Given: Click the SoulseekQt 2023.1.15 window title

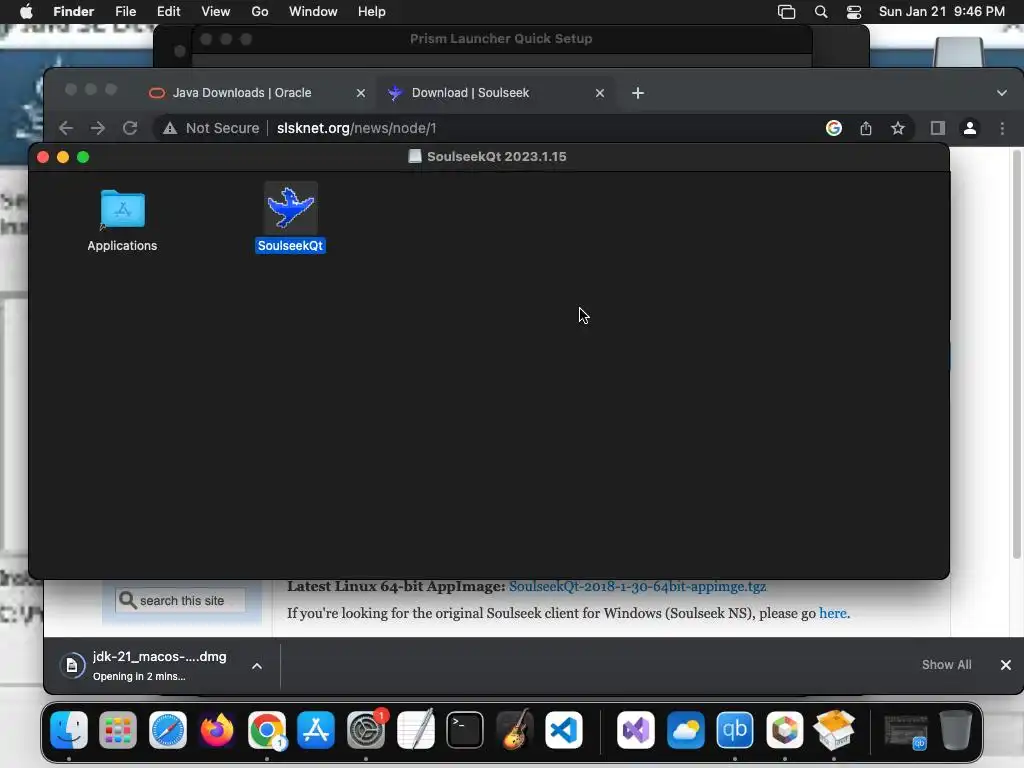Looking at the screenshot, I should tap(496, 157).
